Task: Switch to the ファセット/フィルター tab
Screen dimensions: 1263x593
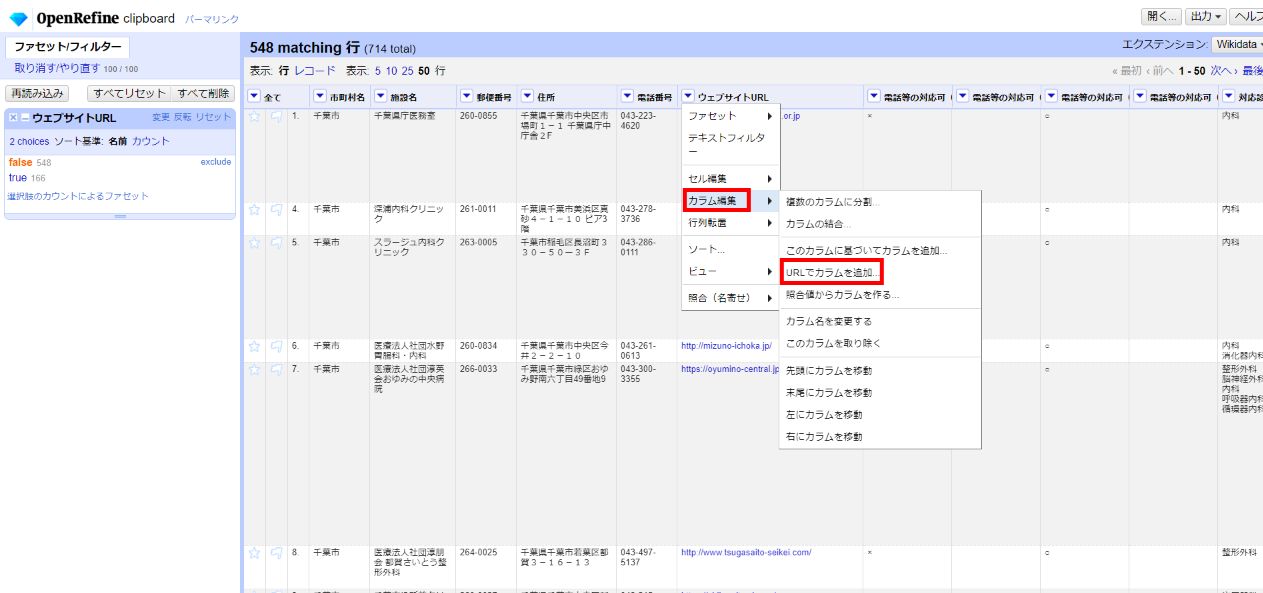Action: click(68, 47)
